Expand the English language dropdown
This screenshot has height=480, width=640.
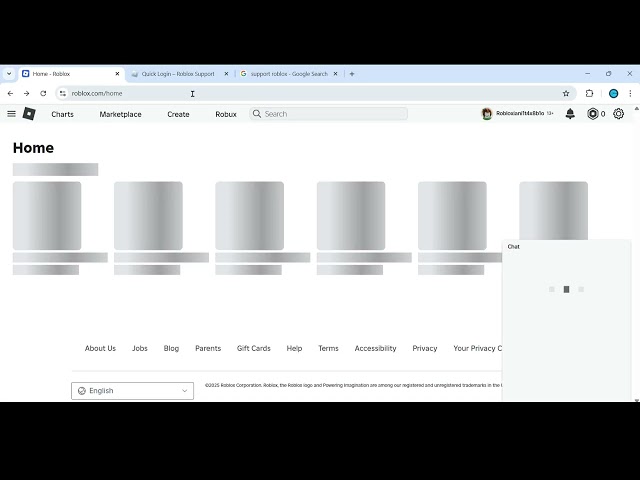[132, 391]
